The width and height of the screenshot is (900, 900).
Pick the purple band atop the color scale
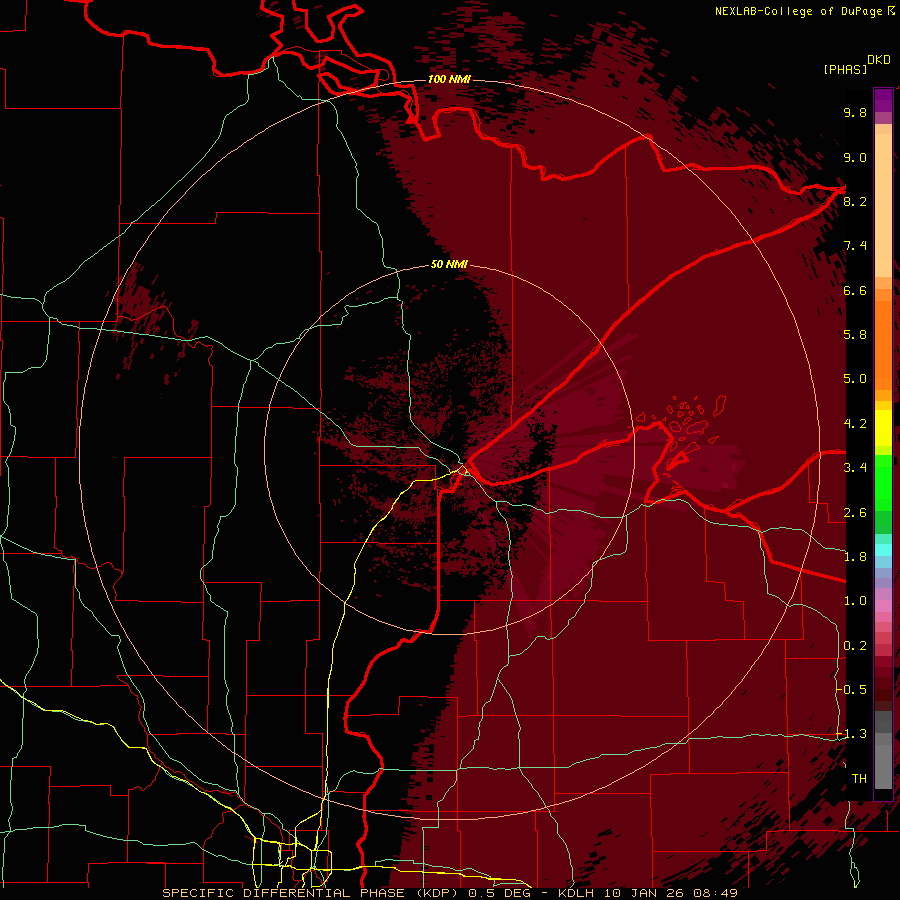coord(883,100)
